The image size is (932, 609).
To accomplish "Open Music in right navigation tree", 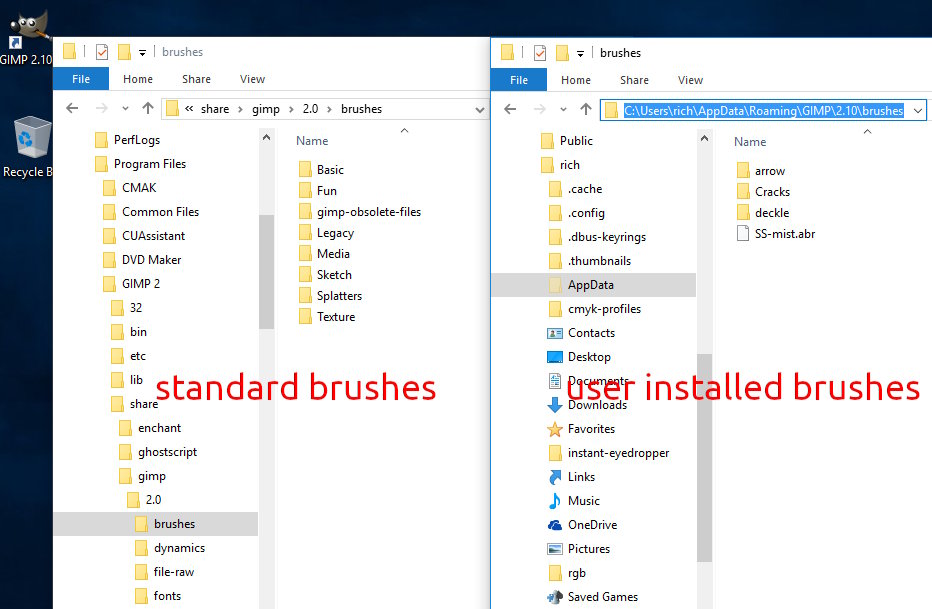I will coord(573,501).
